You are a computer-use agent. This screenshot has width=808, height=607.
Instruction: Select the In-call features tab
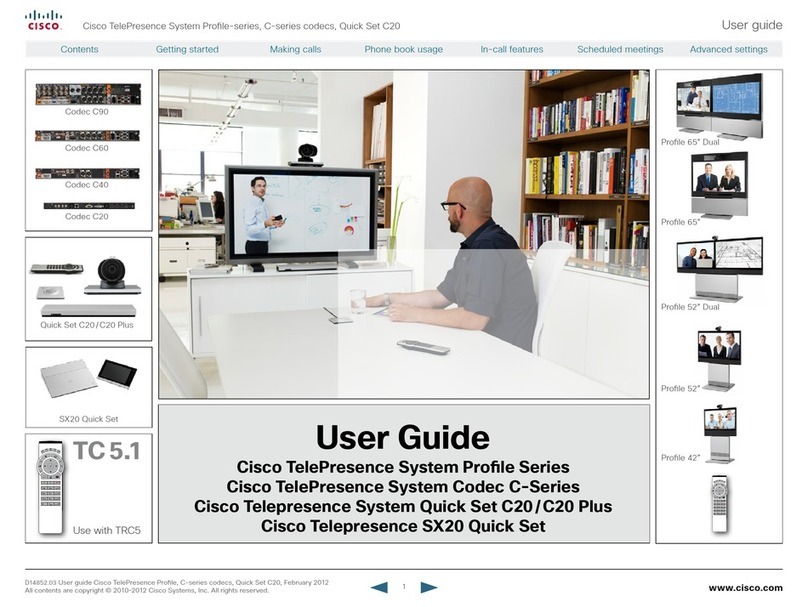512,49
